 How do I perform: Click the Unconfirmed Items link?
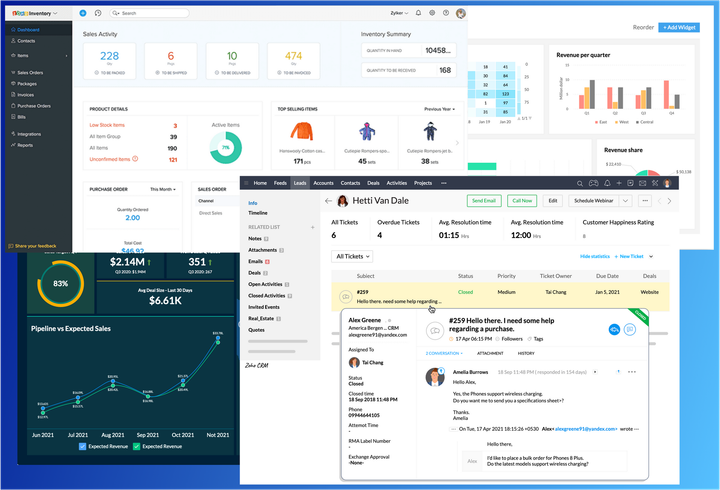coord(110,159)
